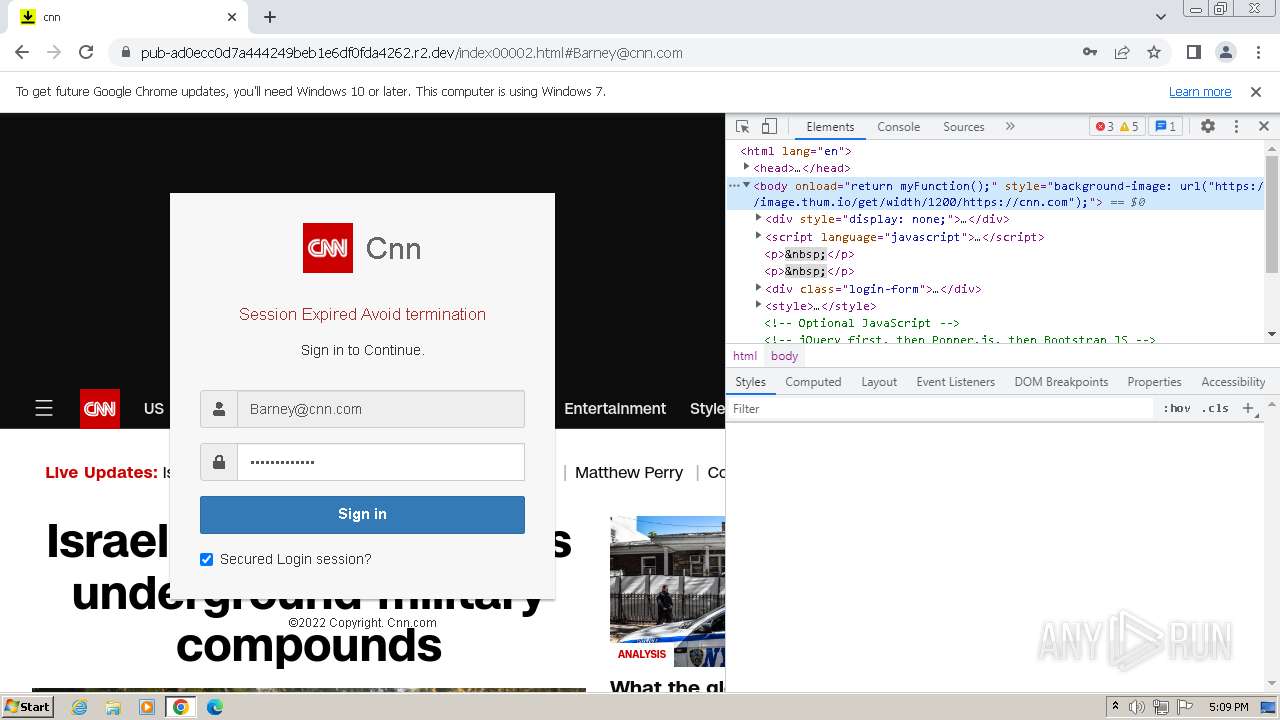Expand the head element node
Screen dimensions: 1280x720
[x=746, y=167]
